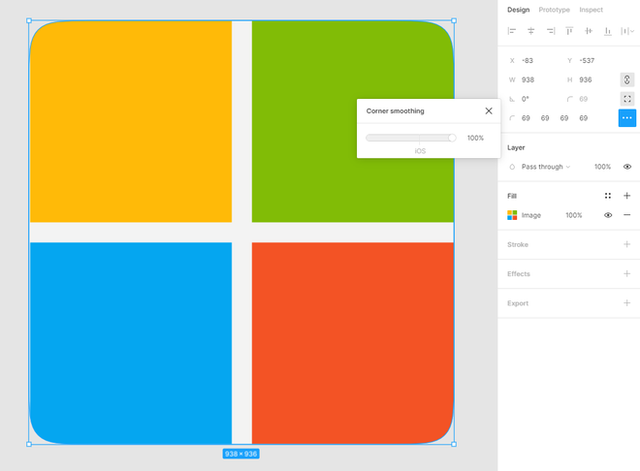Image resolution: width=640 pixels, height=471 pixels.
Task: Click the iOS preset marker on slider
Action: 420,151
